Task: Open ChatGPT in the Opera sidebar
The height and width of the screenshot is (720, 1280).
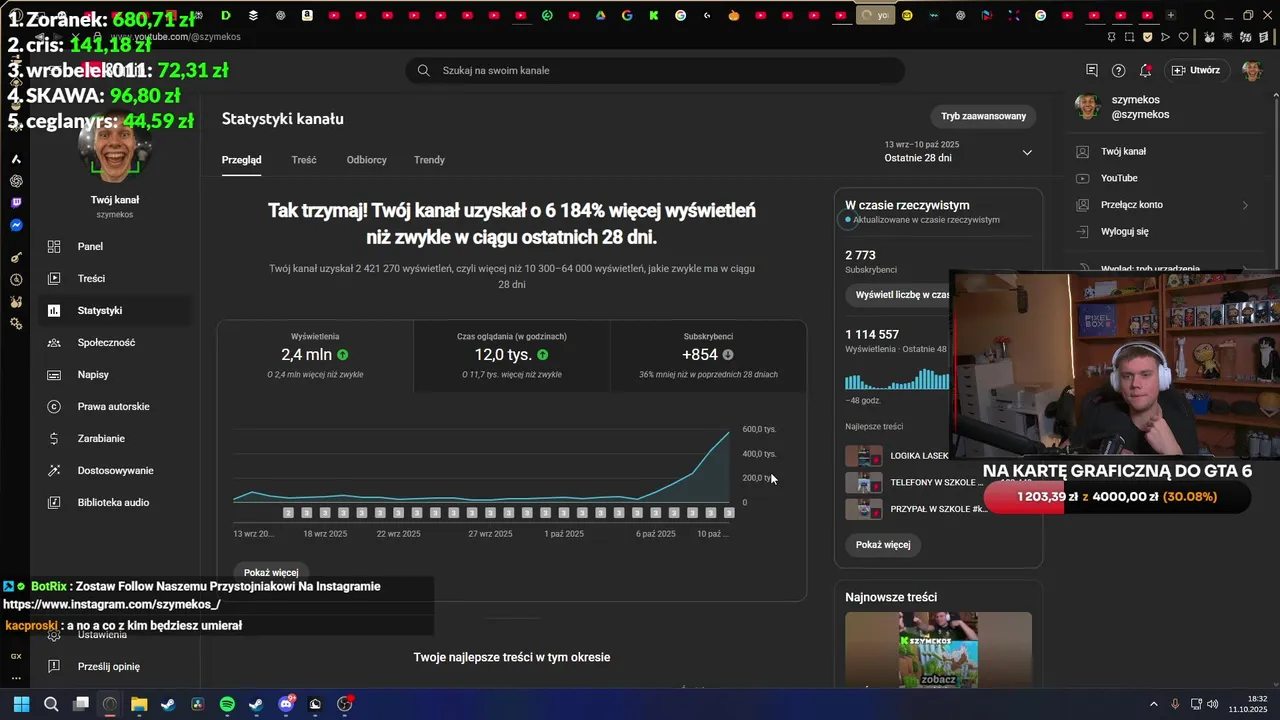Action: (16, 181)
